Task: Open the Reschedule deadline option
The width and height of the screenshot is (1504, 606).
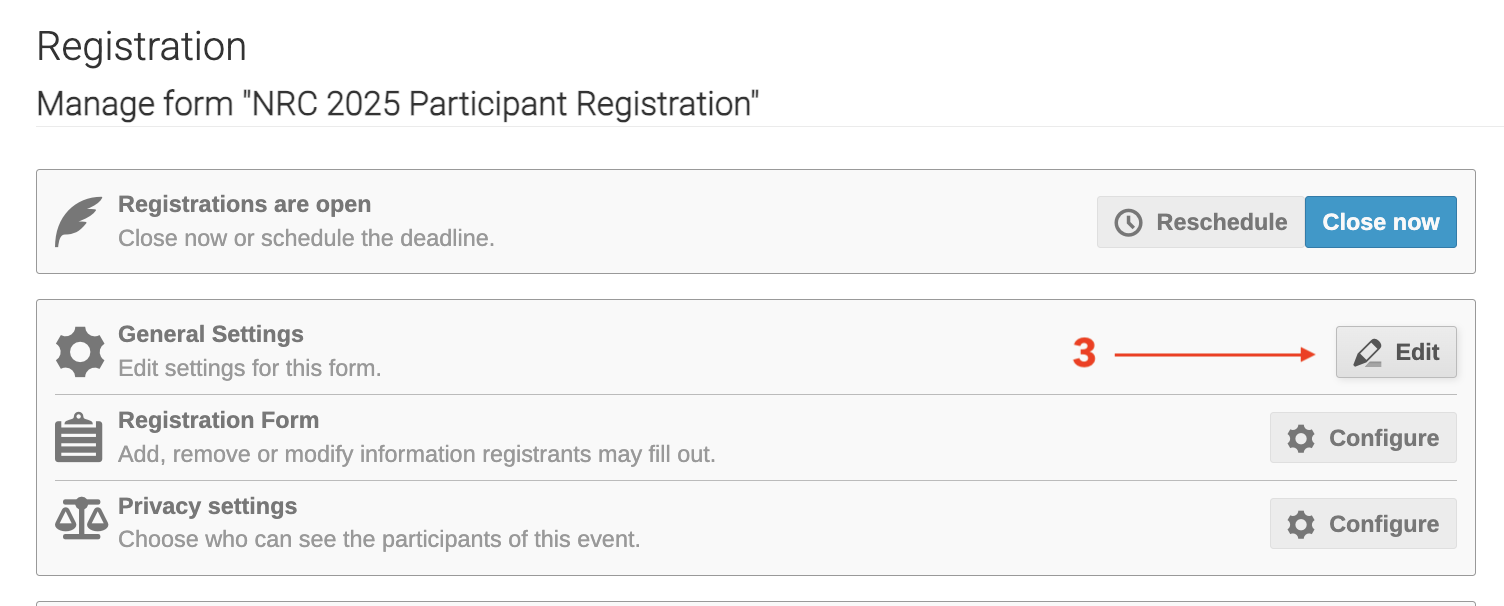Action: [x=1201, y=222]
